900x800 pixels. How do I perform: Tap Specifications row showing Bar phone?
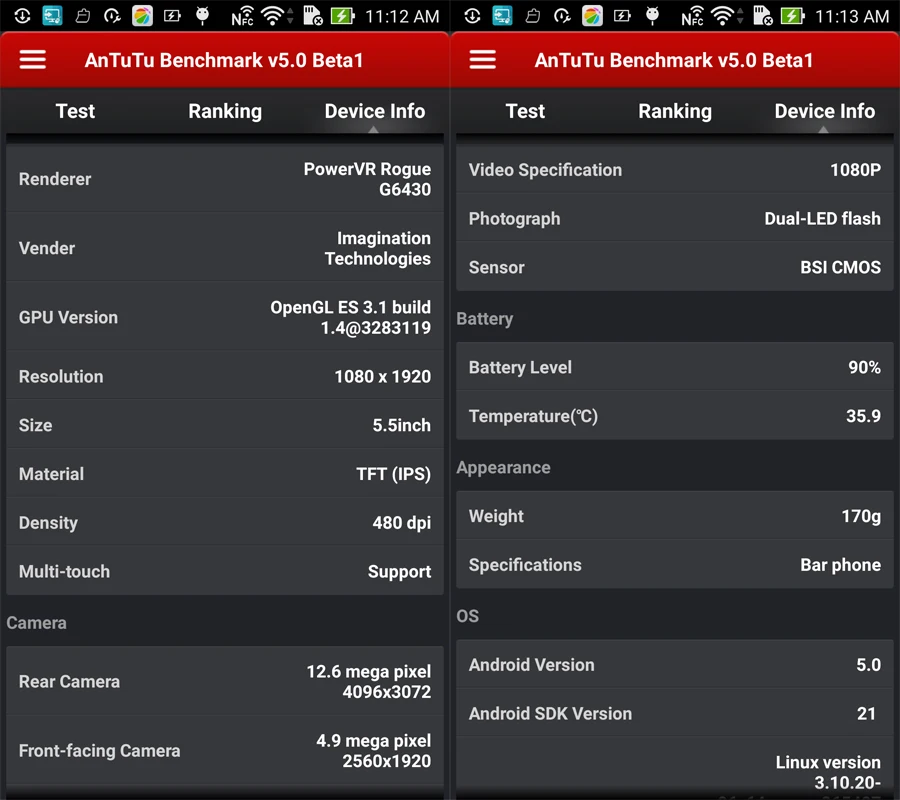coord(675,565)
